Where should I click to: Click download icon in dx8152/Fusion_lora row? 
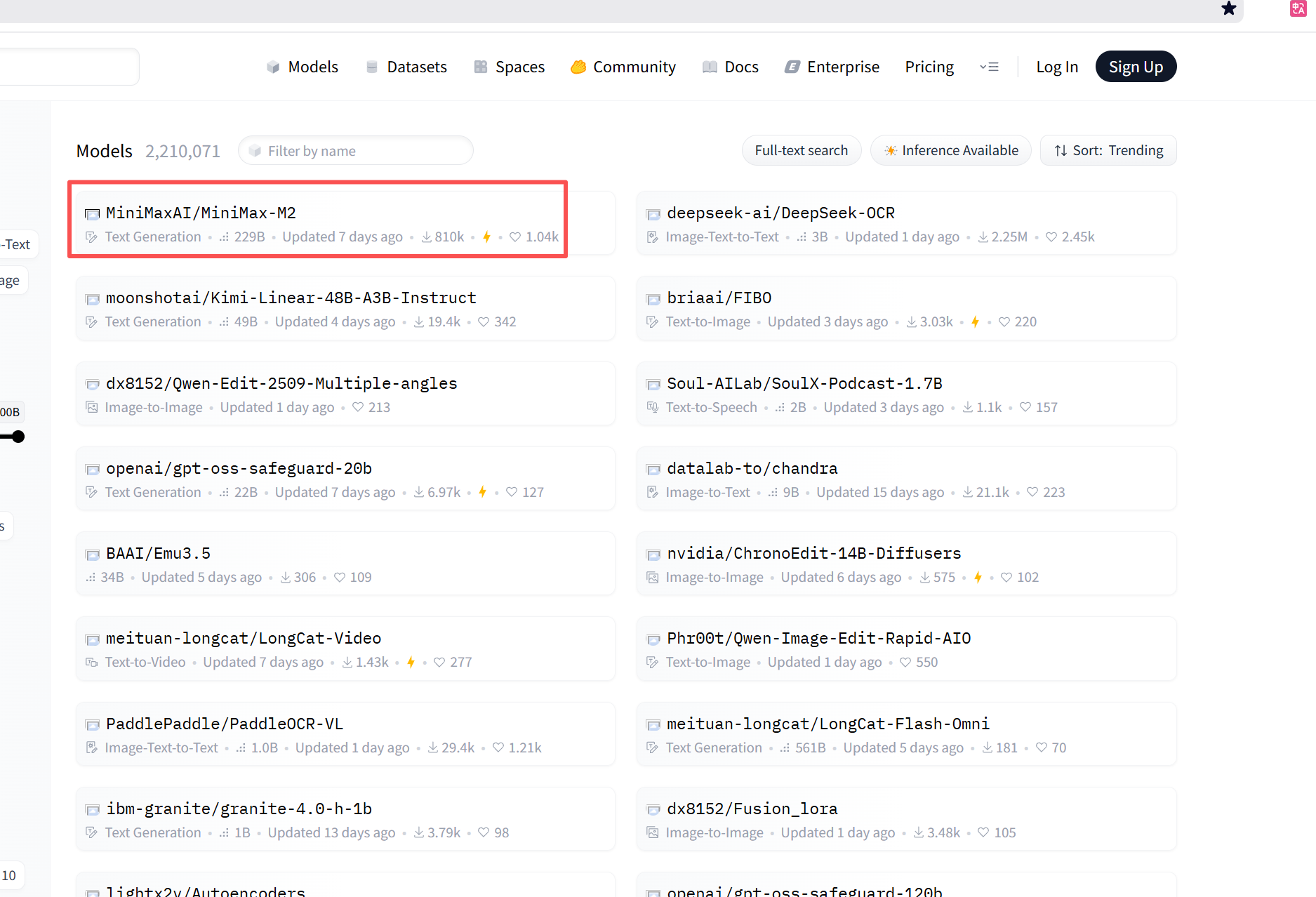(919, 832)
